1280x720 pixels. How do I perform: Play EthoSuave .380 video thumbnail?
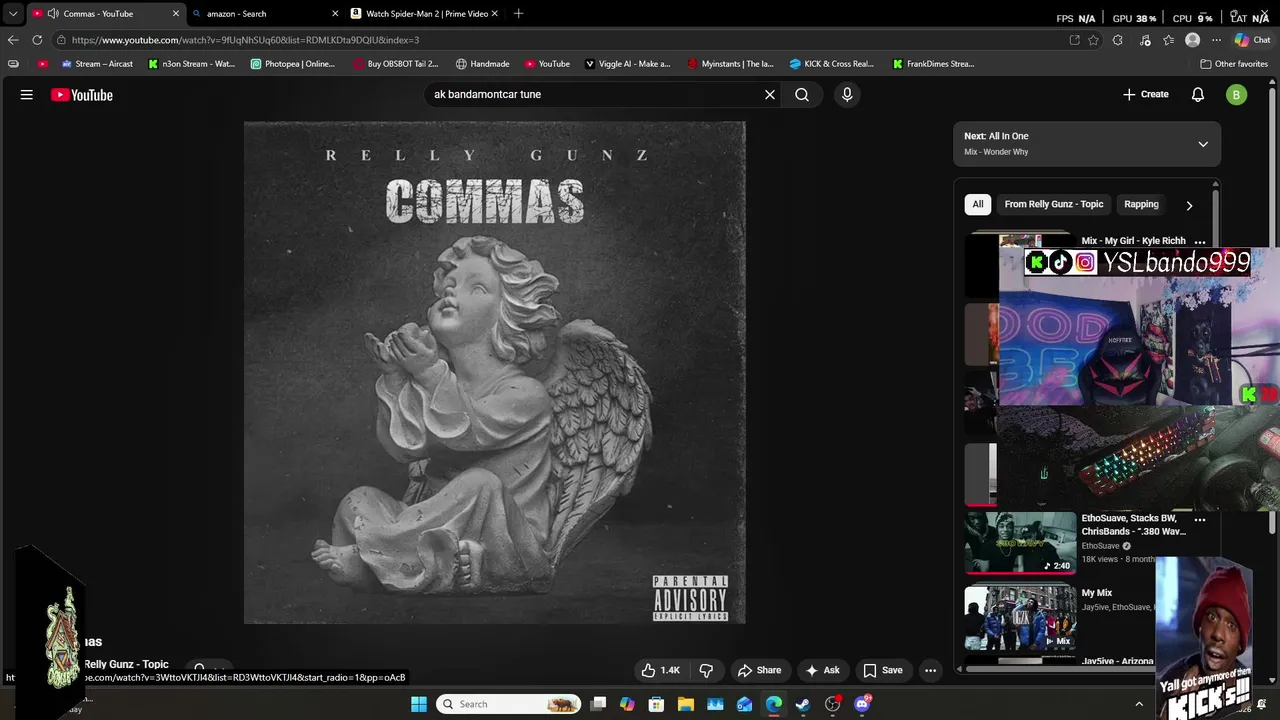point(1020,542)
